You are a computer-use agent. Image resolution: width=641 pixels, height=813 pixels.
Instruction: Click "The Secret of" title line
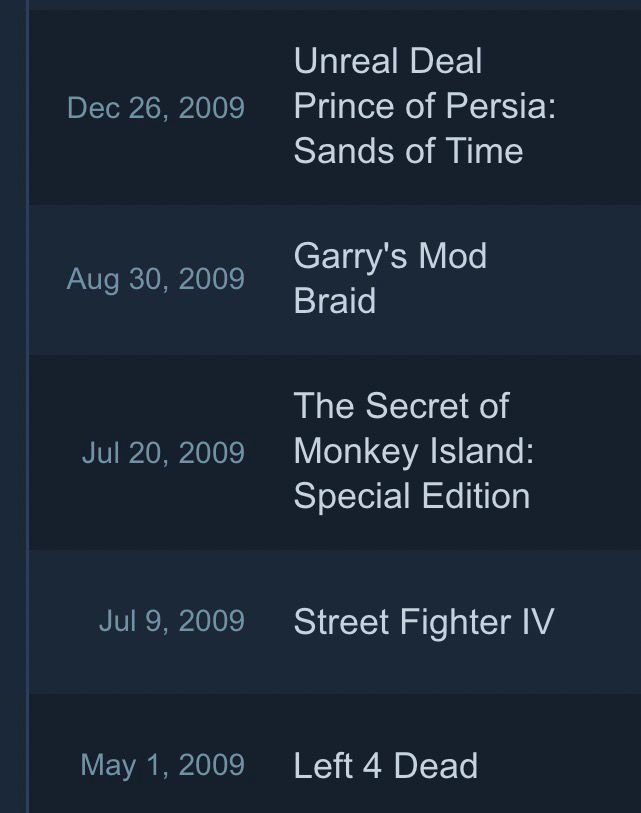[401, 405]
